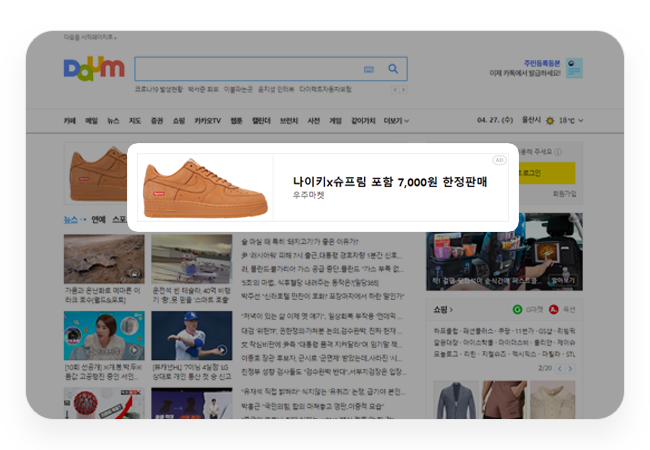650x450 pixels.
Task: Open the virus graph news thumbnail
Action: [x=104, y=403]
